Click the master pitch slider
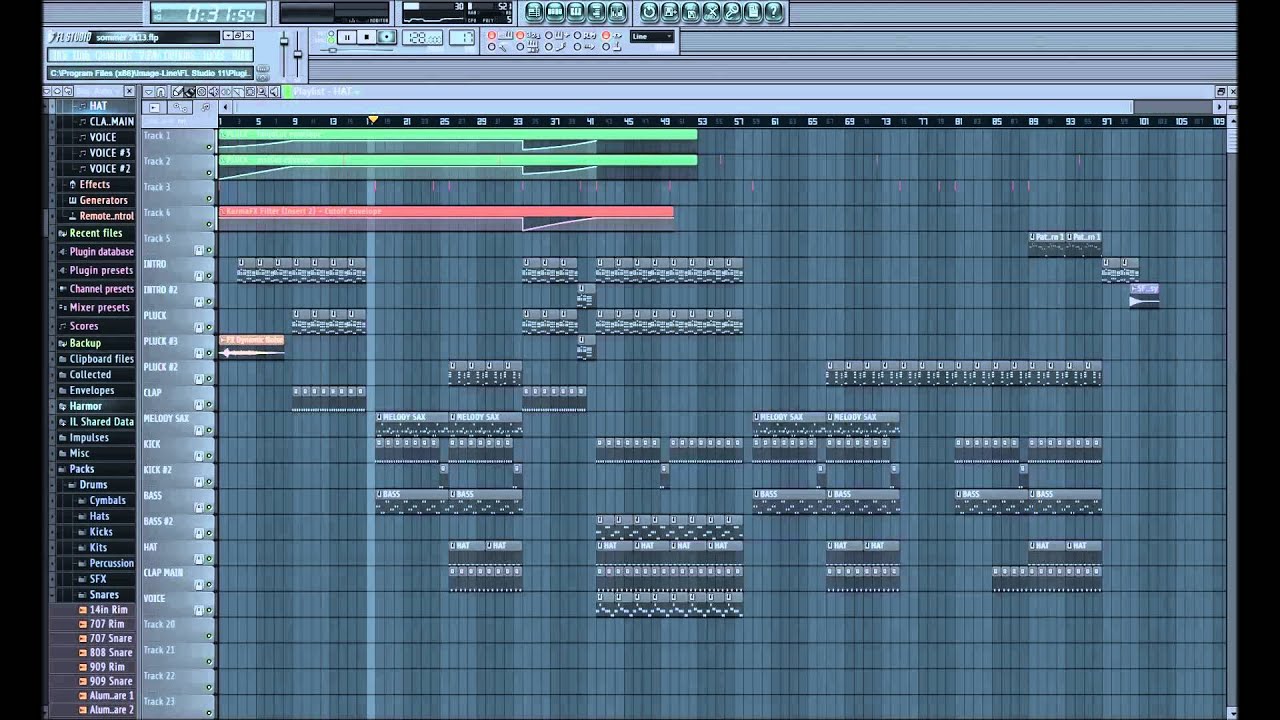Screen dimensions: 1280x720 pos(297,55)
